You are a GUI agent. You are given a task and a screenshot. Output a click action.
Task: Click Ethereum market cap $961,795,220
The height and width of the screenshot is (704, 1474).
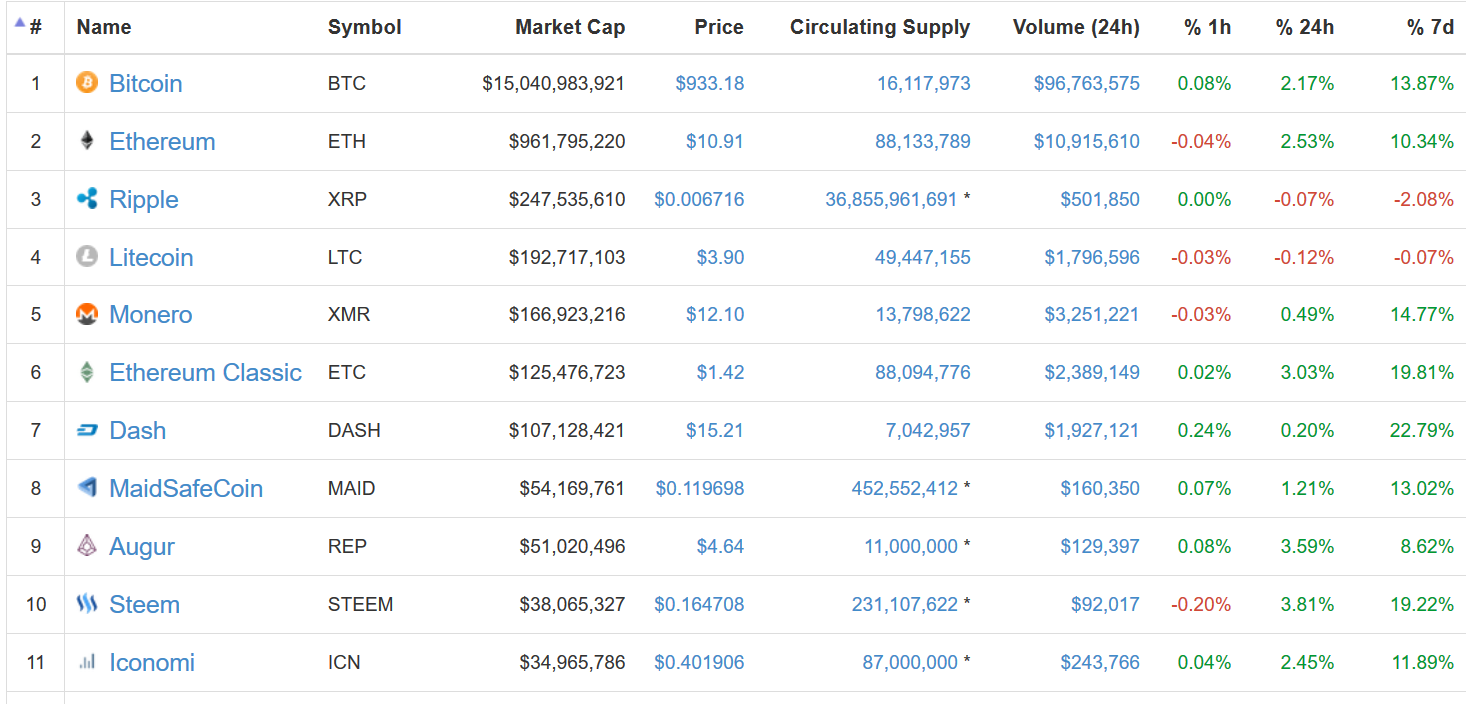click(x=567, y=141)
